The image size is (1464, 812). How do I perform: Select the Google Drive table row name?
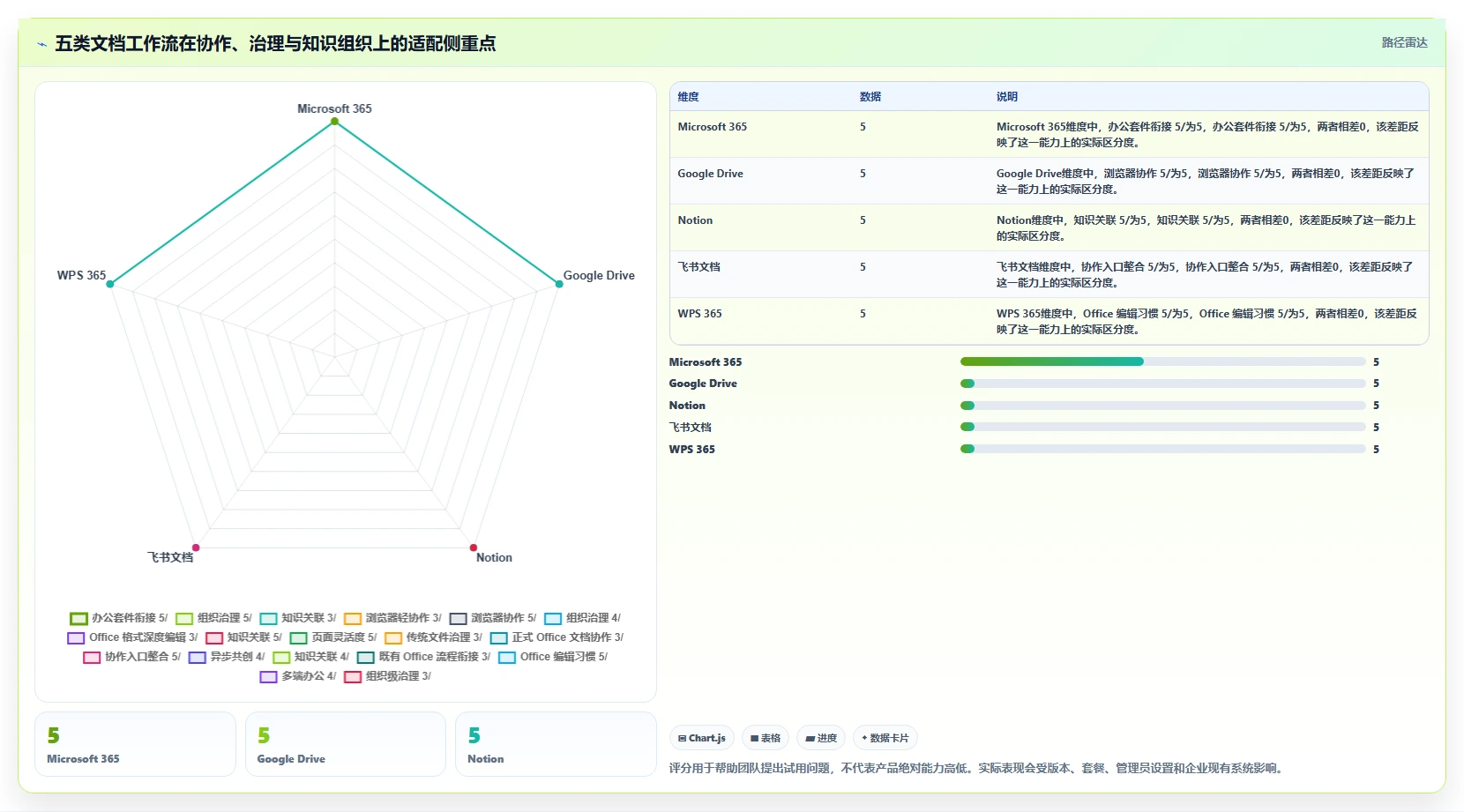pos(711,174)
